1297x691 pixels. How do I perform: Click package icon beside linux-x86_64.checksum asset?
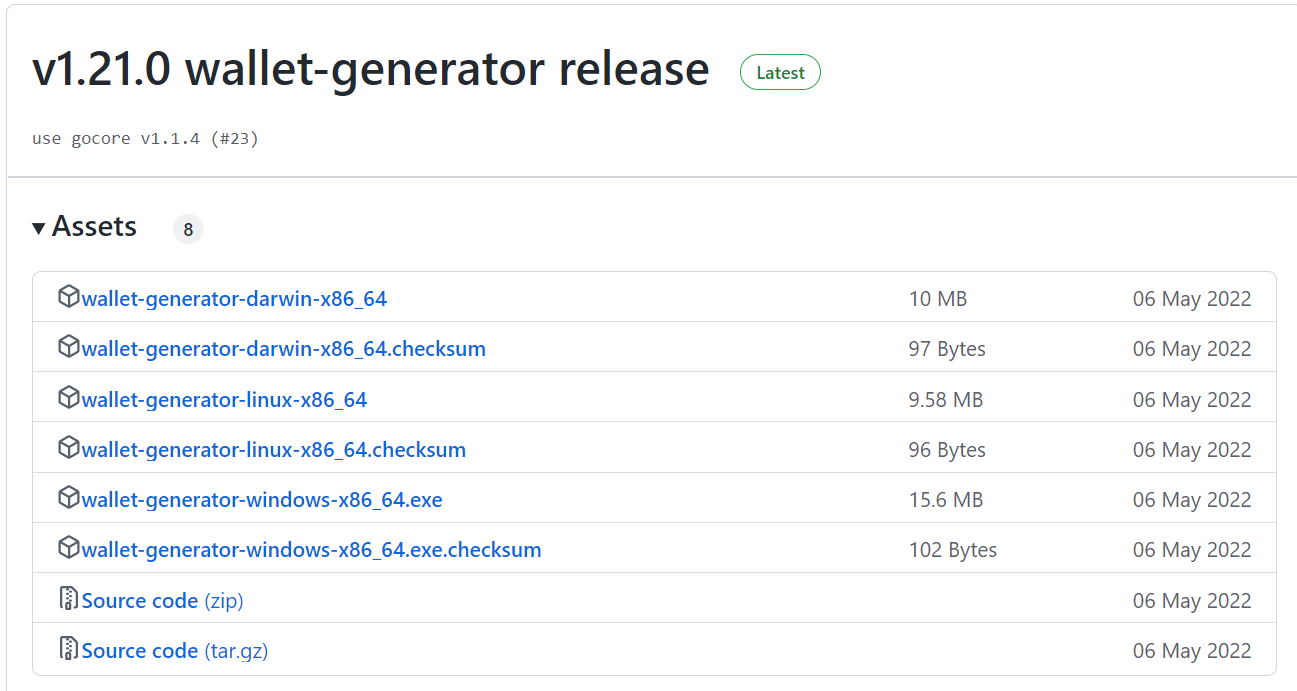68,448
